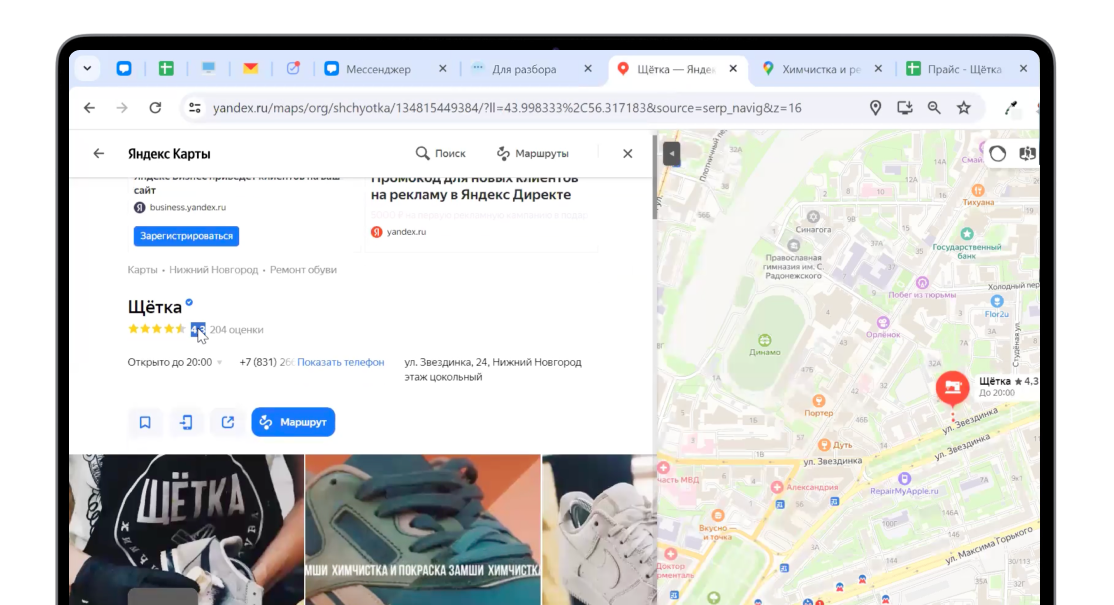Share the place with share icon
Viewport: 1114px width, 605px height.
pyautogui.click(x=227, y=422)
